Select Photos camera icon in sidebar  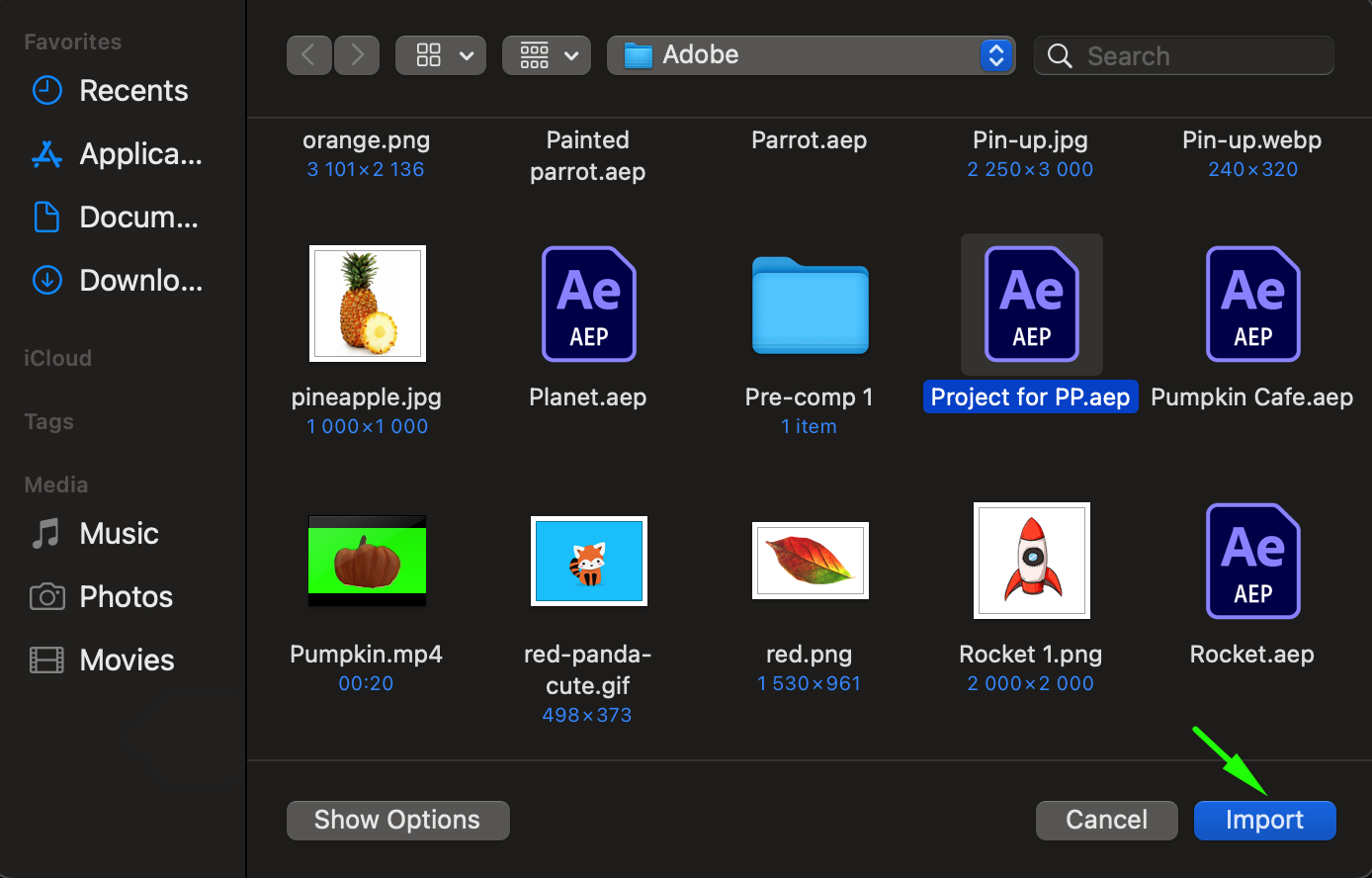(46, 597)
